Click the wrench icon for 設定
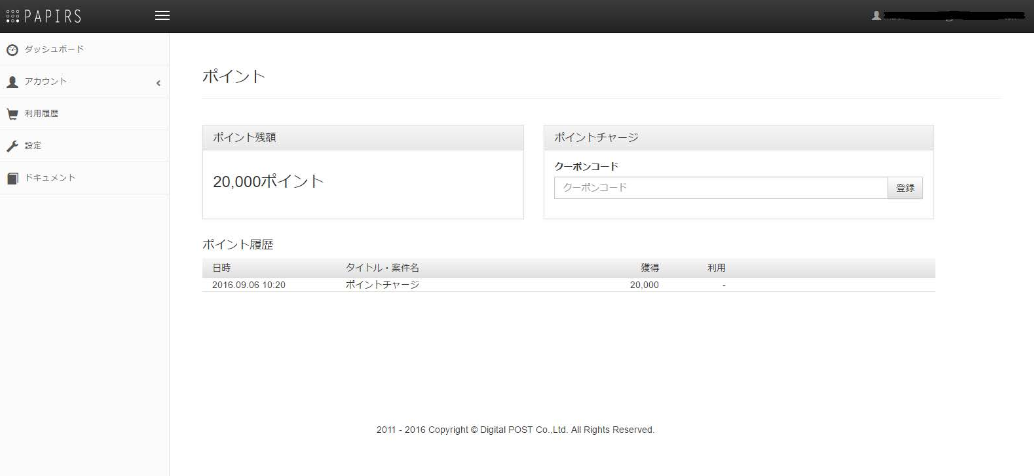 pos(12,146)
